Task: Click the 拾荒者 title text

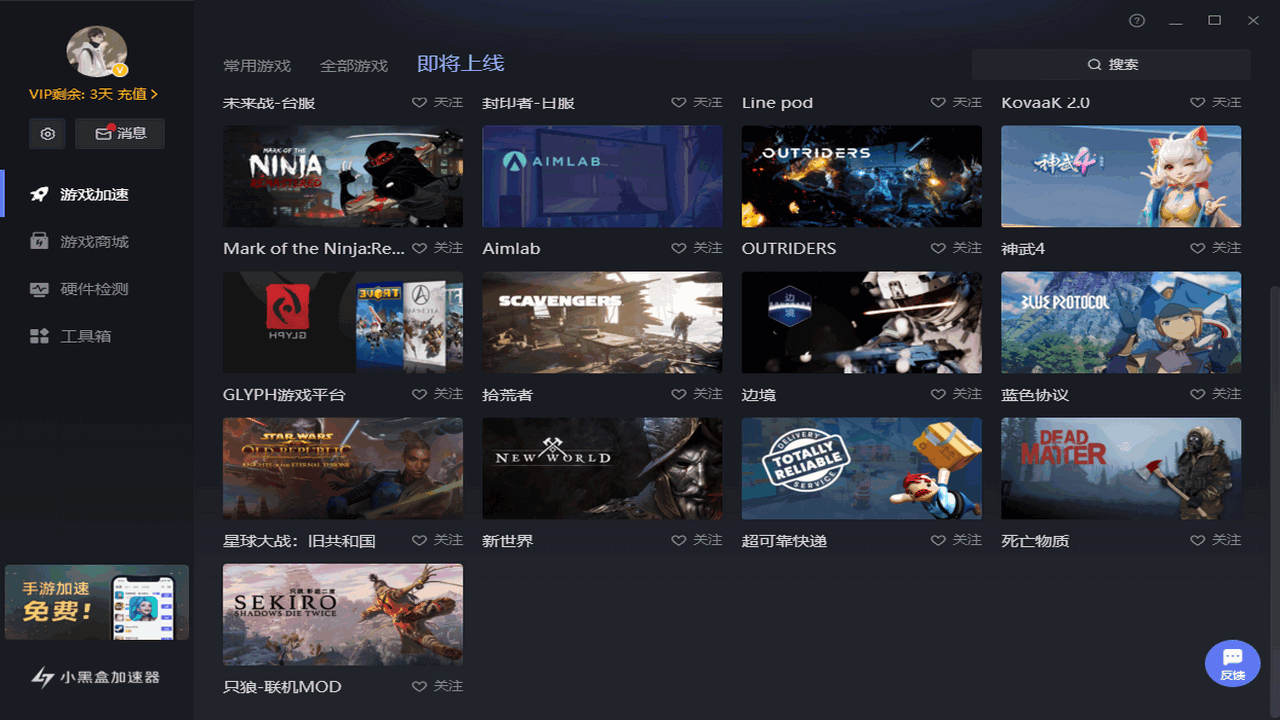Action: (x=508, y=395)
